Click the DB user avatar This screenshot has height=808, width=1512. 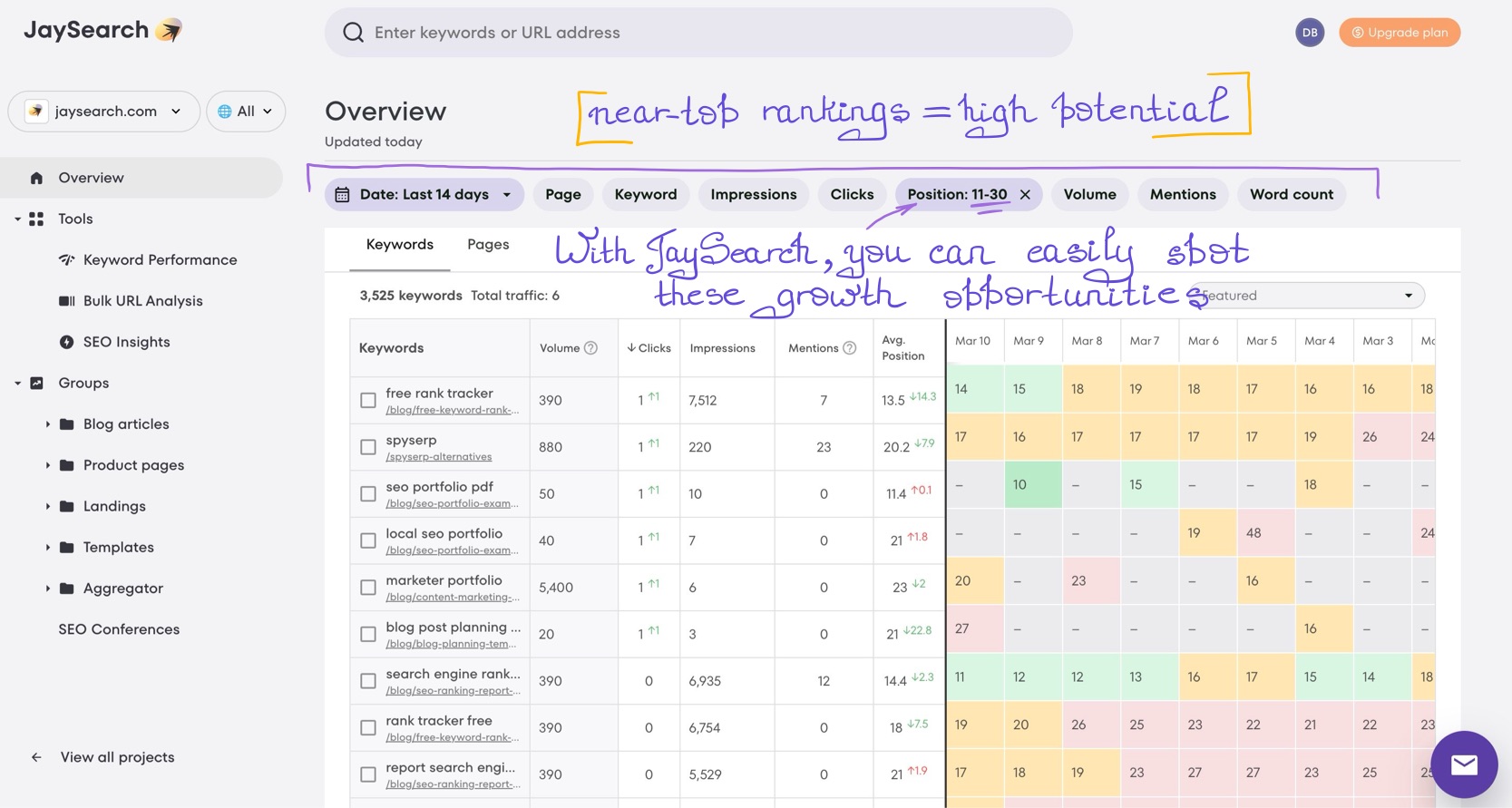(1310, 33)
